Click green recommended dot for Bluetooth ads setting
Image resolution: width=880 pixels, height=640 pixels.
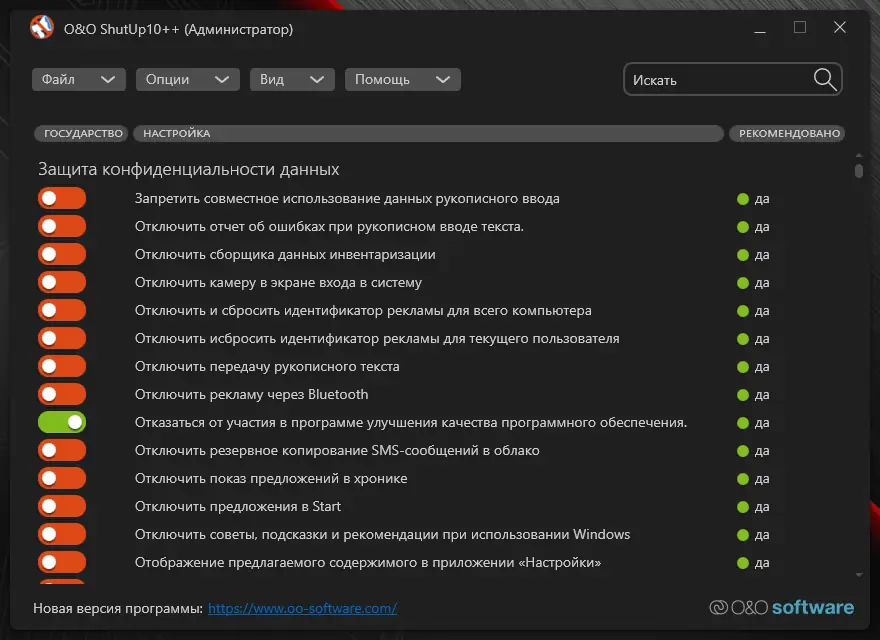coord(743,395)
